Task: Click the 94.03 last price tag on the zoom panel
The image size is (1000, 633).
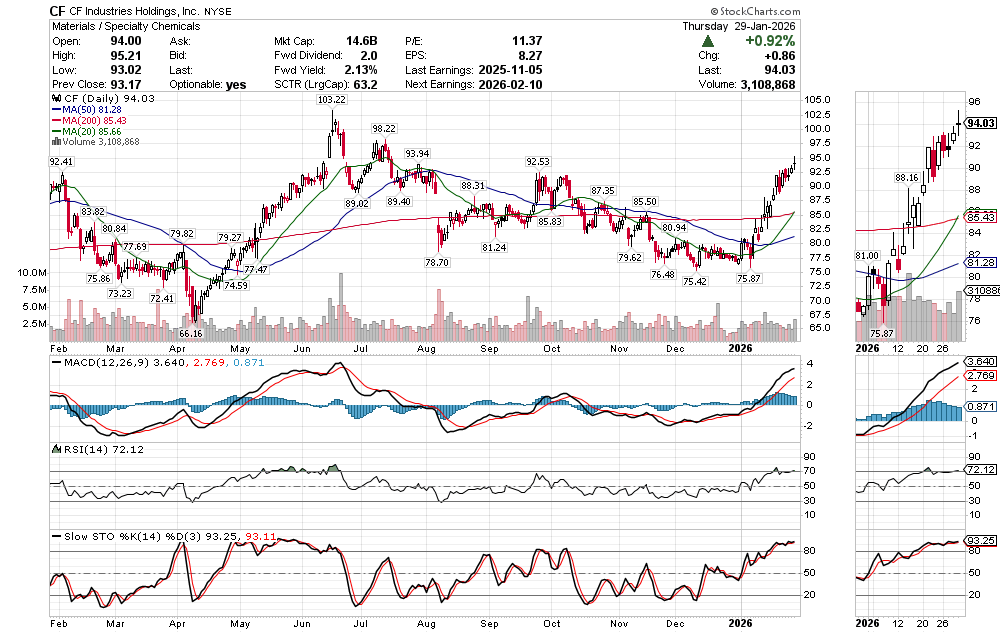Action: 981,124
